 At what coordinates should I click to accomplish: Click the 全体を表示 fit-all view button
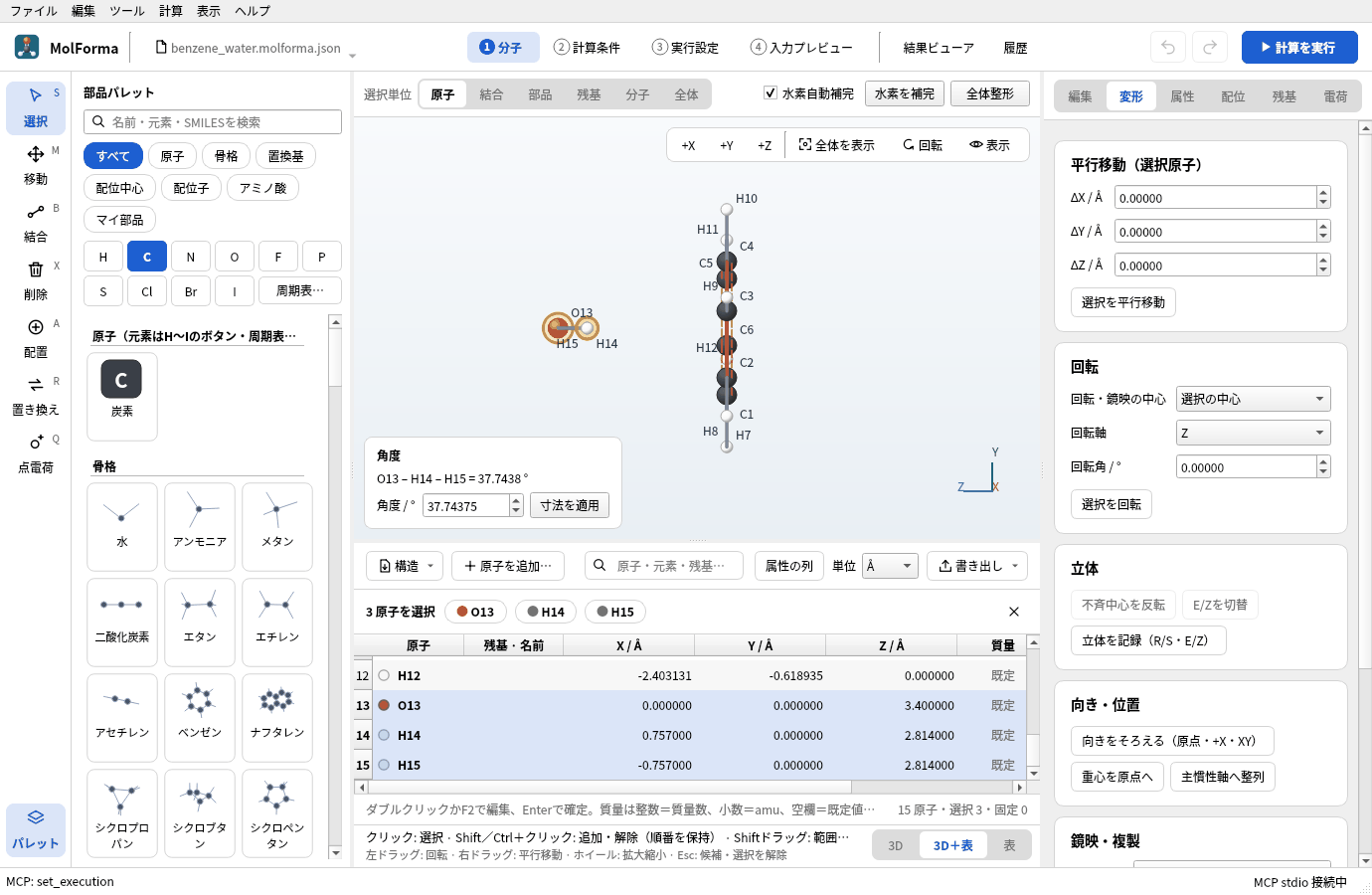(837, 145)
